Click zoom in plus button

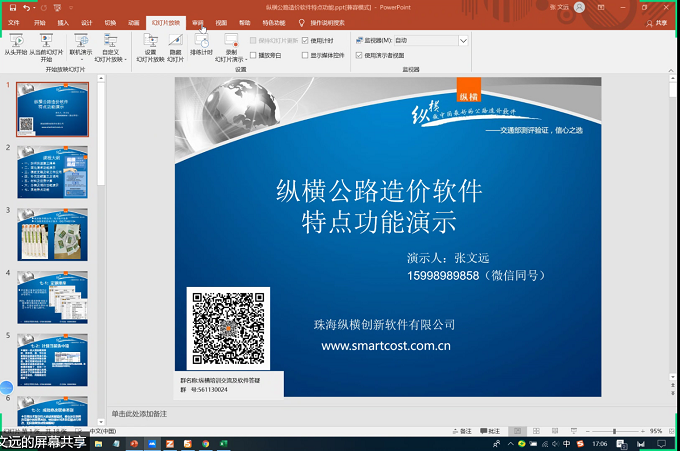pyautogui.click(x=643, y=431)
